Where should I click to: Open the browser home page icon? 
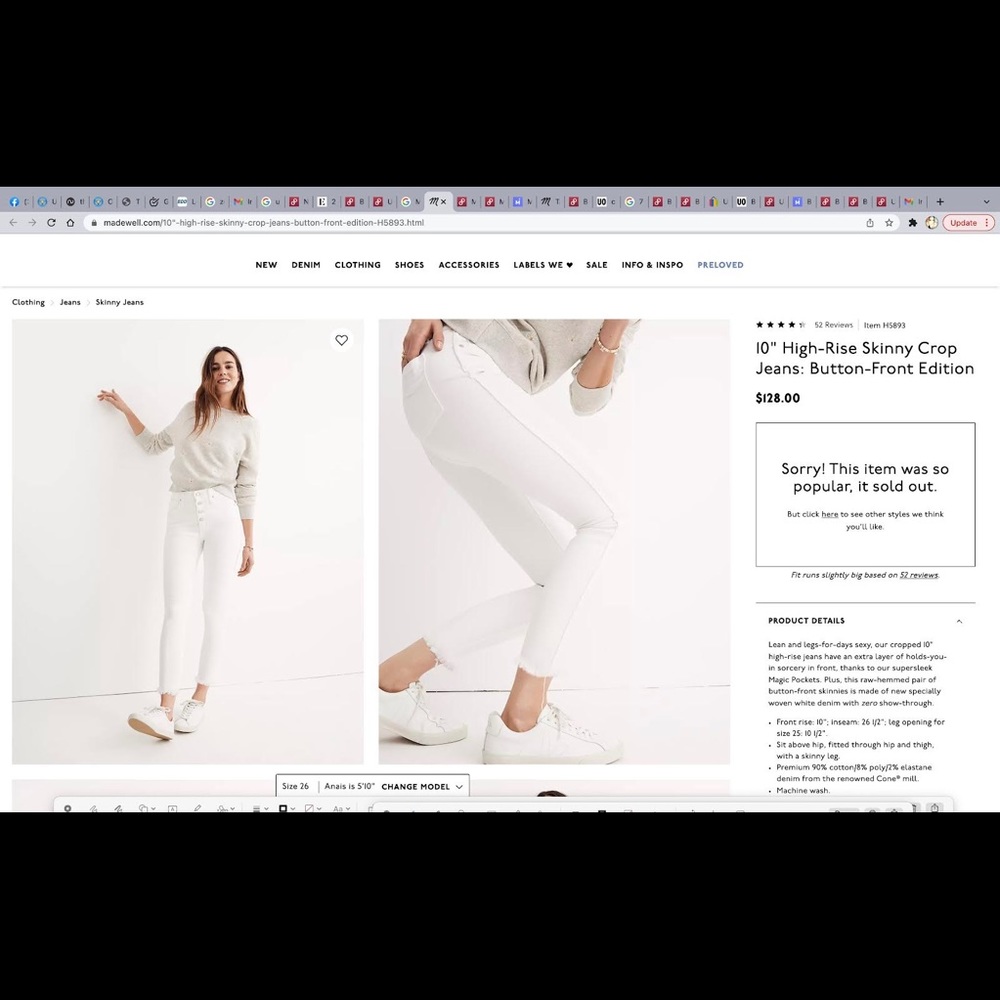pyautogui.click(x=70, y=223)
